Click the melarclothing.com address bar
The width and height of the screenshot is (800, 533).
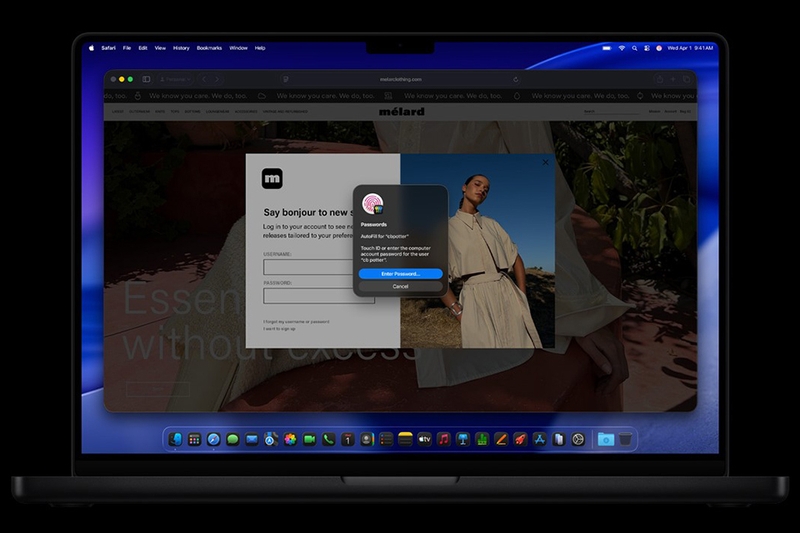[401, 79]
